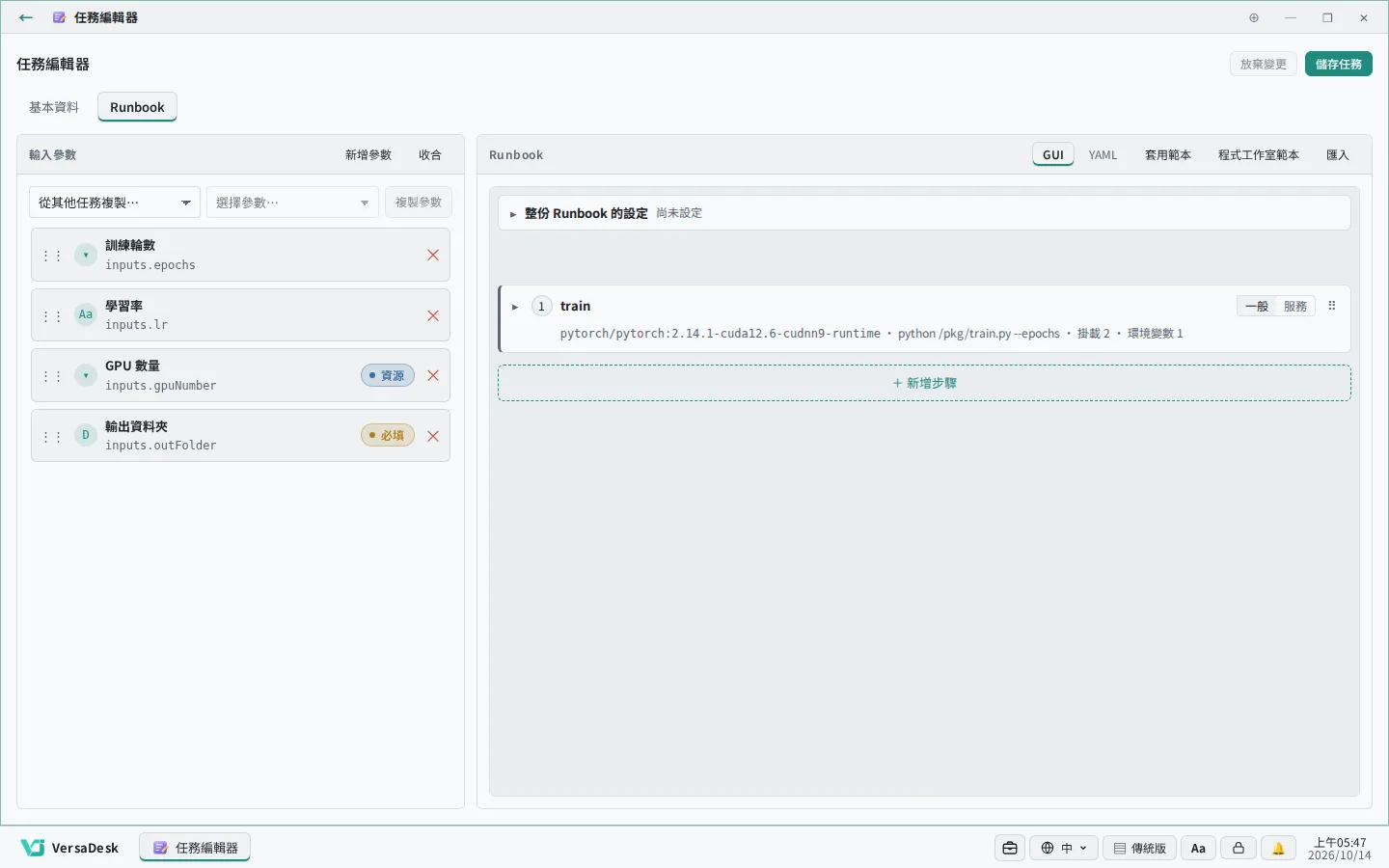Image resolution: width=1389 pixels, height=868 pixels.
Task: Open the briefcase icon in the taskbar
Action: tap(1010, 848)
